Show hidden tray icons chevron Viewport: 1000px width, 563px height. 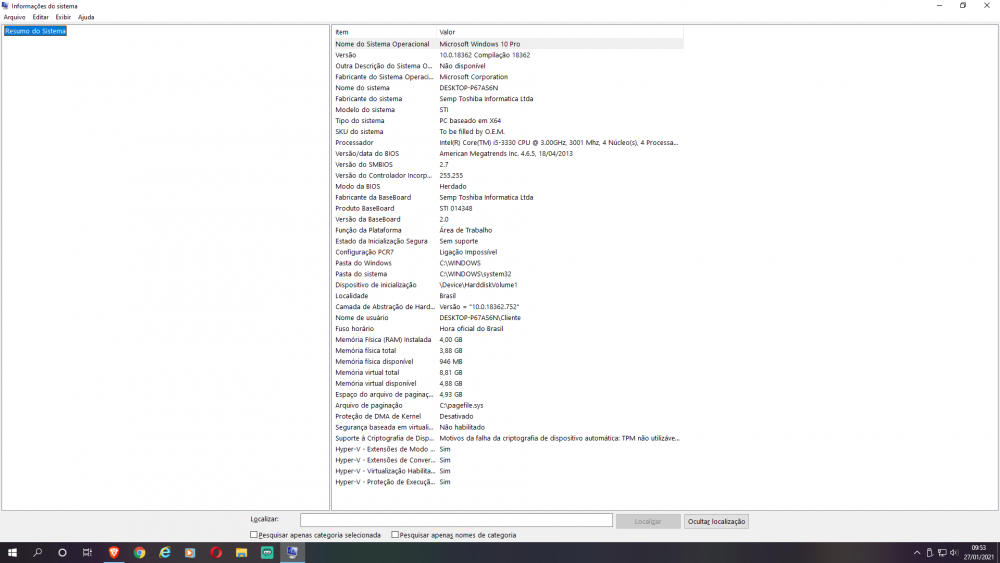pyautogui.click(x=916, y=553)
